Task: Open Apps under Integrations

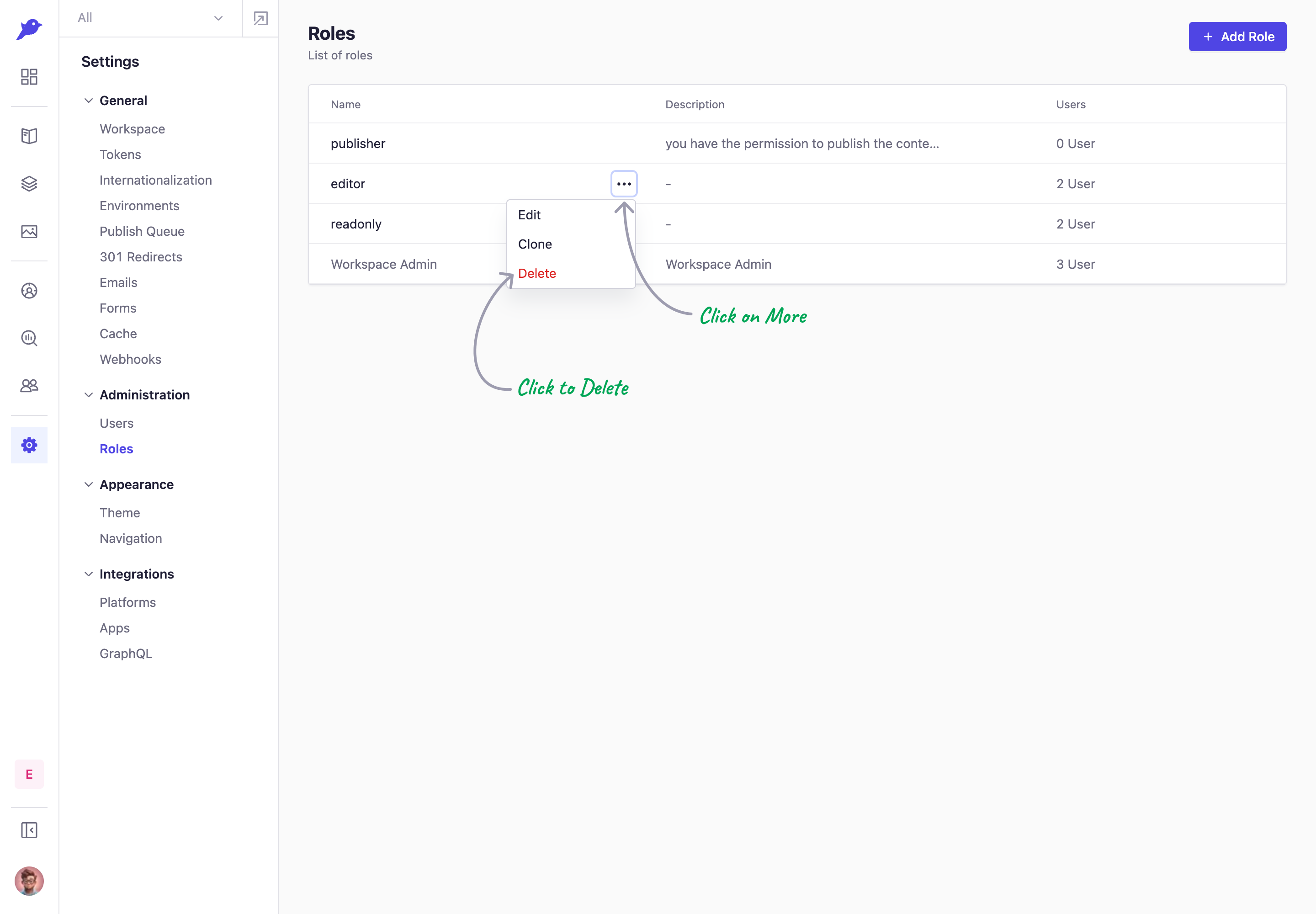Action: click(x=115, y=628)
